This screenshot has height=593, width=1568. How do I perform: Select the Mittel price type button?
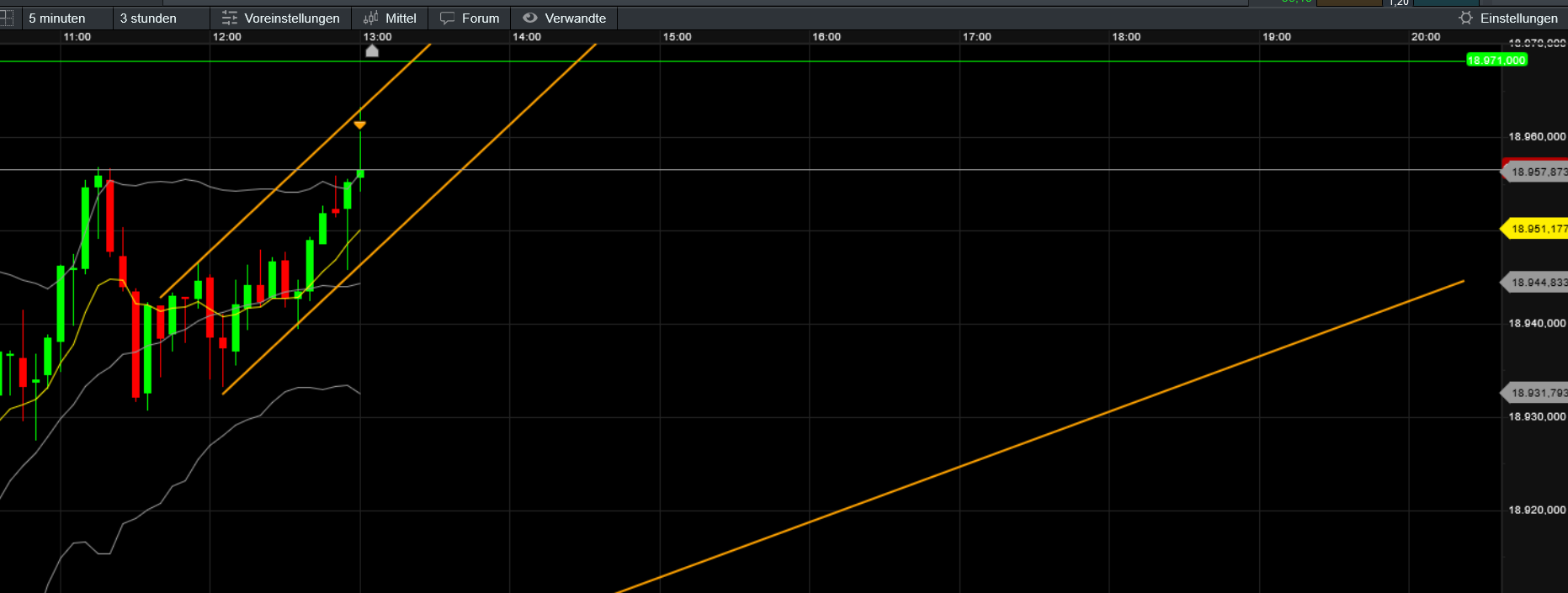[390, 18]
